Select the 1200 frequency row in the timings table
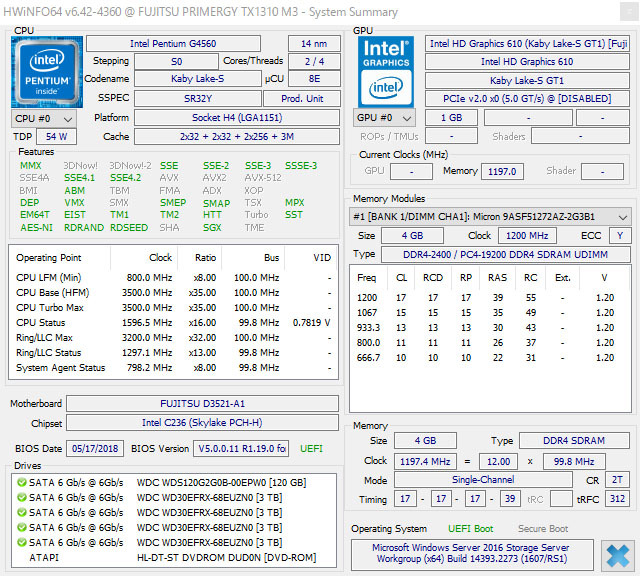This screenshot has width=640, height=576. pos(490,298)
